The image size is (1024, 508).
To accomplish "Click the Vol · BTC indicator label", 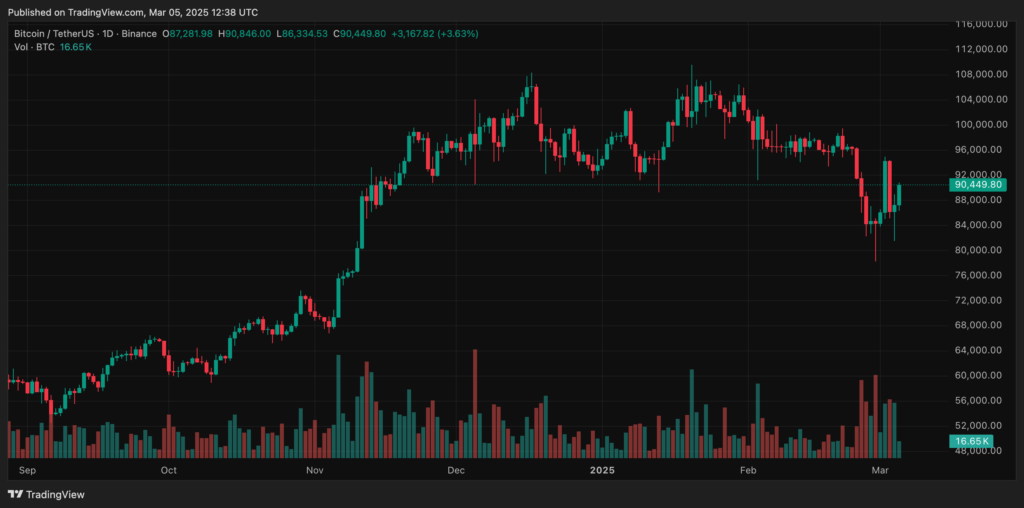I will 37,47.
